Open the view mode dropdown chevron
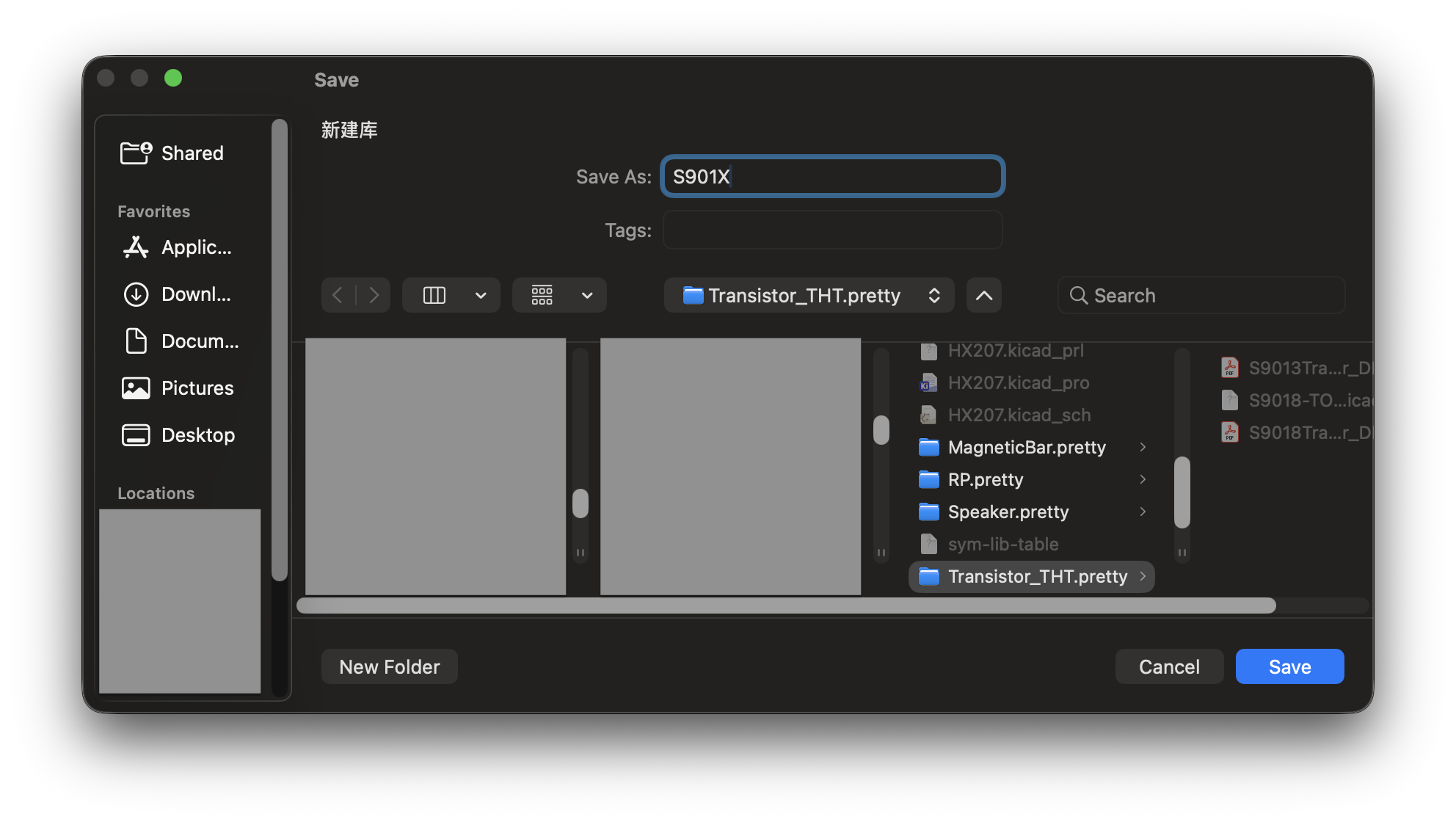Viewport: 1456px width, 822px height. point(481,295)
